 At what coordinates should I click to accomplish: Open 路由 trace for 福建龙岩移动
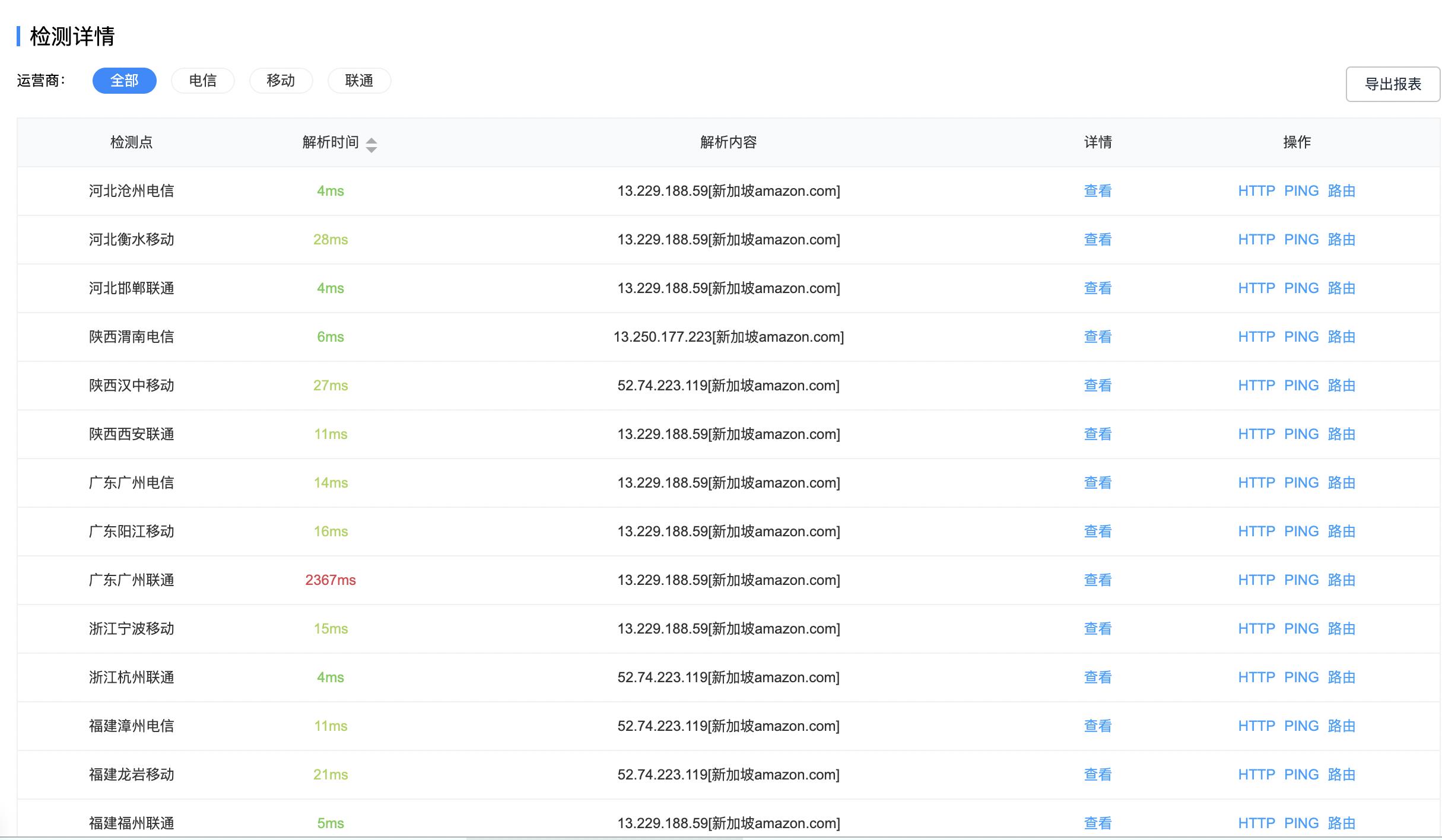[x=1342, y=775]
